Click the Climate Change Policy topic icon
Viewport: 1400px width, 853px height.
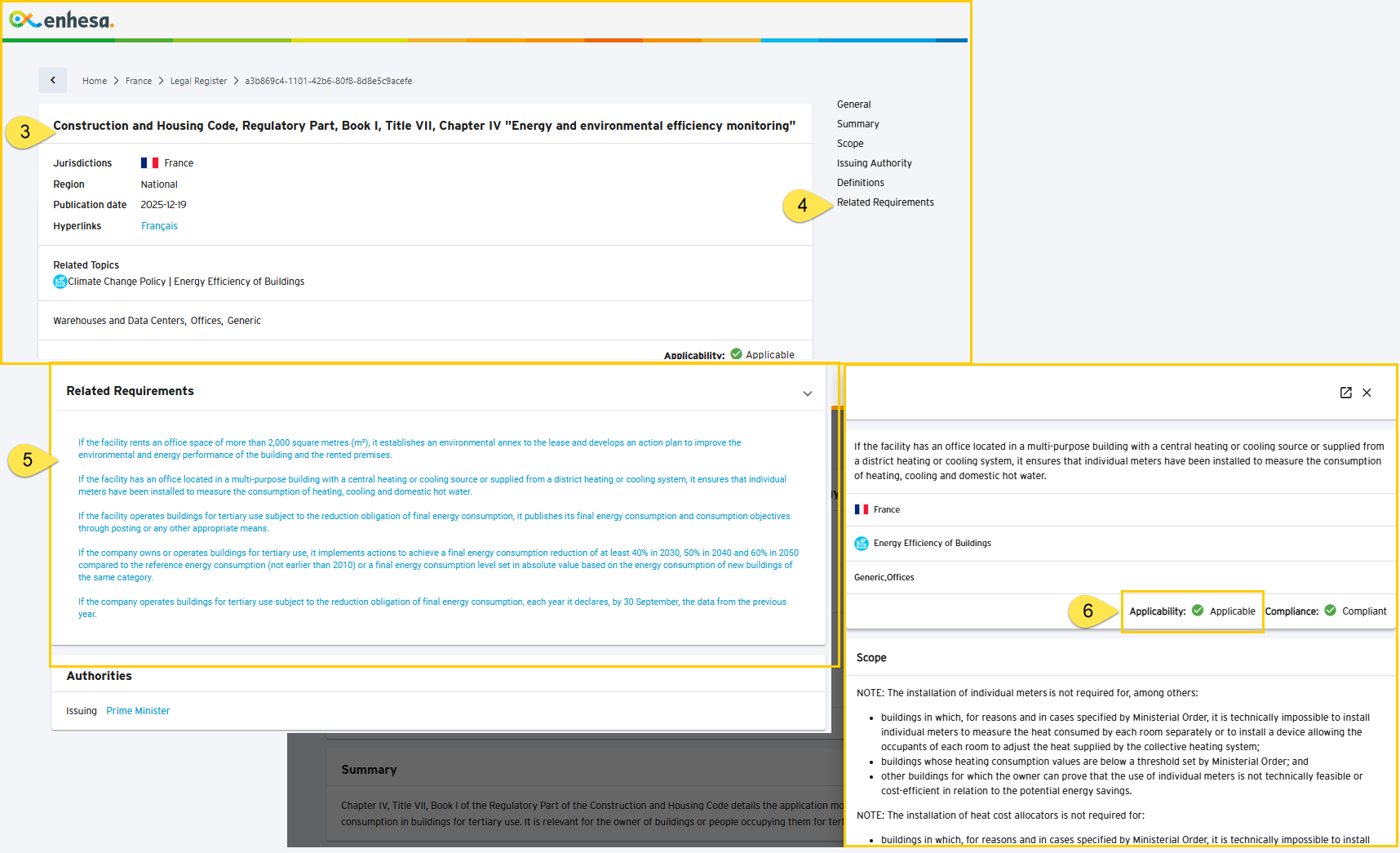[x=60, y=282]
